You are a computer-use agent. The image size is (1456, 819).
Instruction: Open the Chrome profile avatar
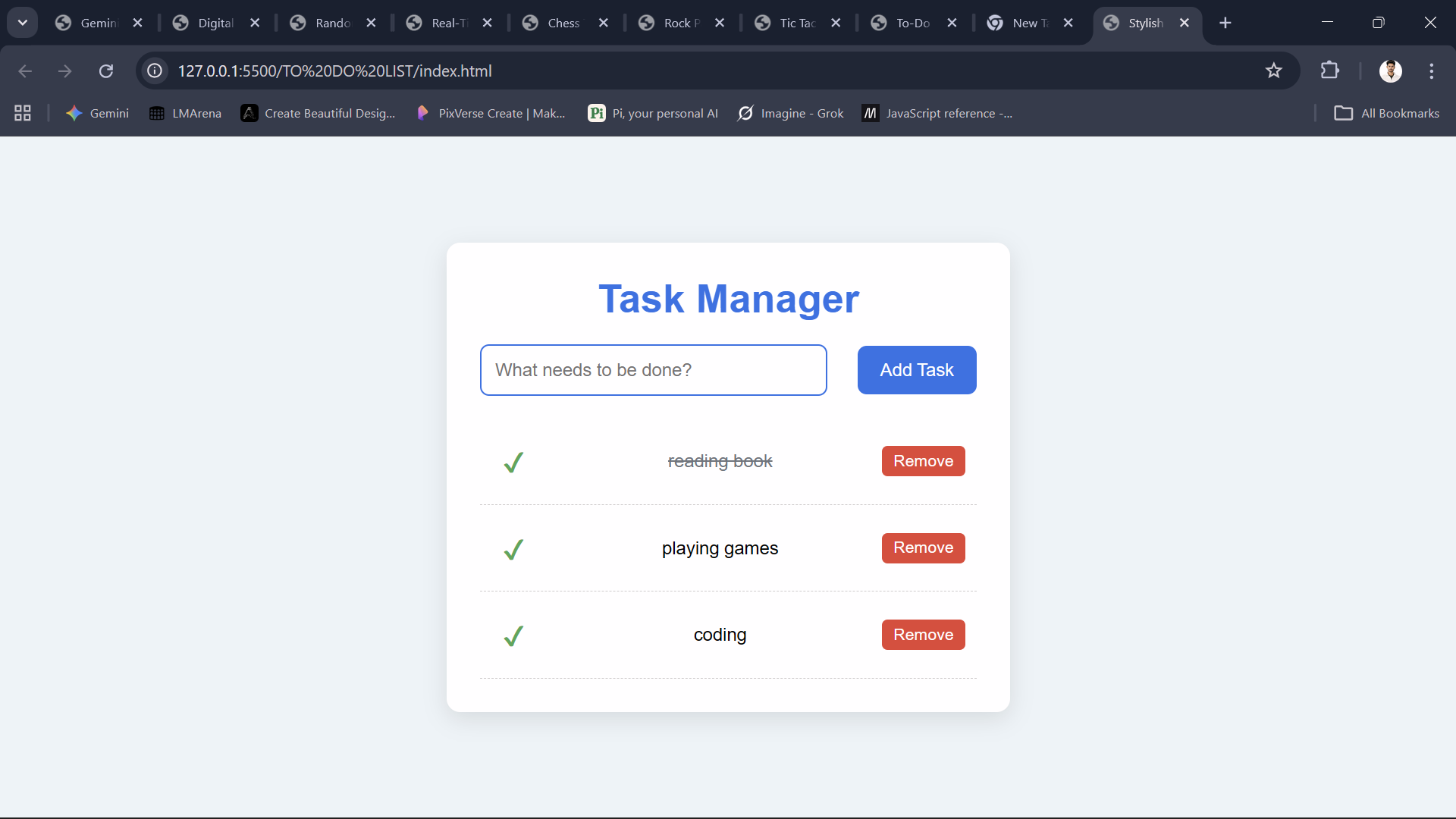[x=1390, y=71]
